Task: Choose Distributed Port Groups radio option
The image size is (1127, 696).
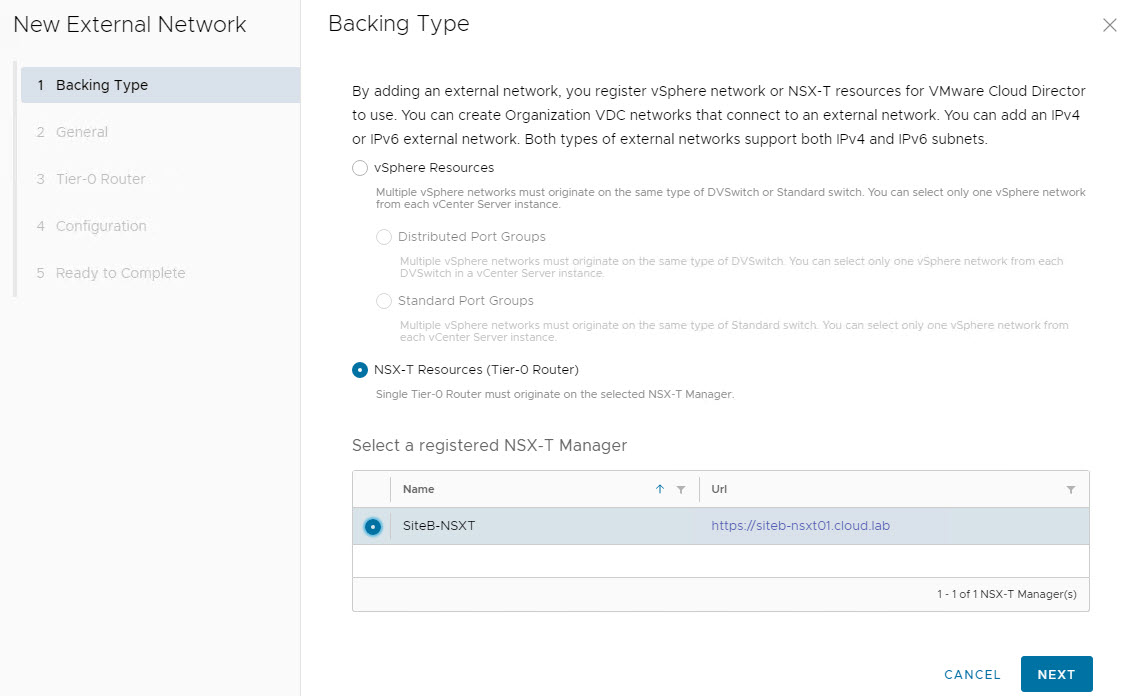Action: coord(384,237)
